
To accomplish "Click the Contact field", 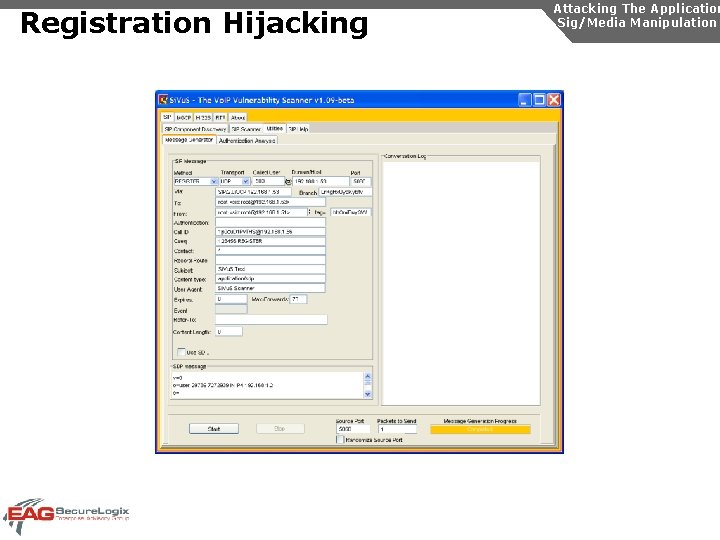I will (270, 251).
